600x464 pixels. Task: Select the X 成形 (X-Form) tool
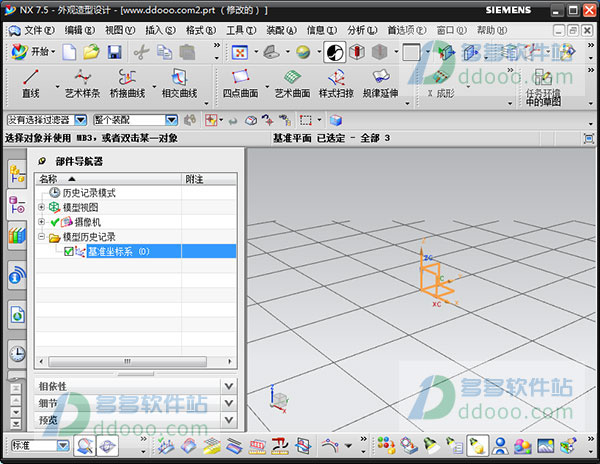tap(441, 85)
